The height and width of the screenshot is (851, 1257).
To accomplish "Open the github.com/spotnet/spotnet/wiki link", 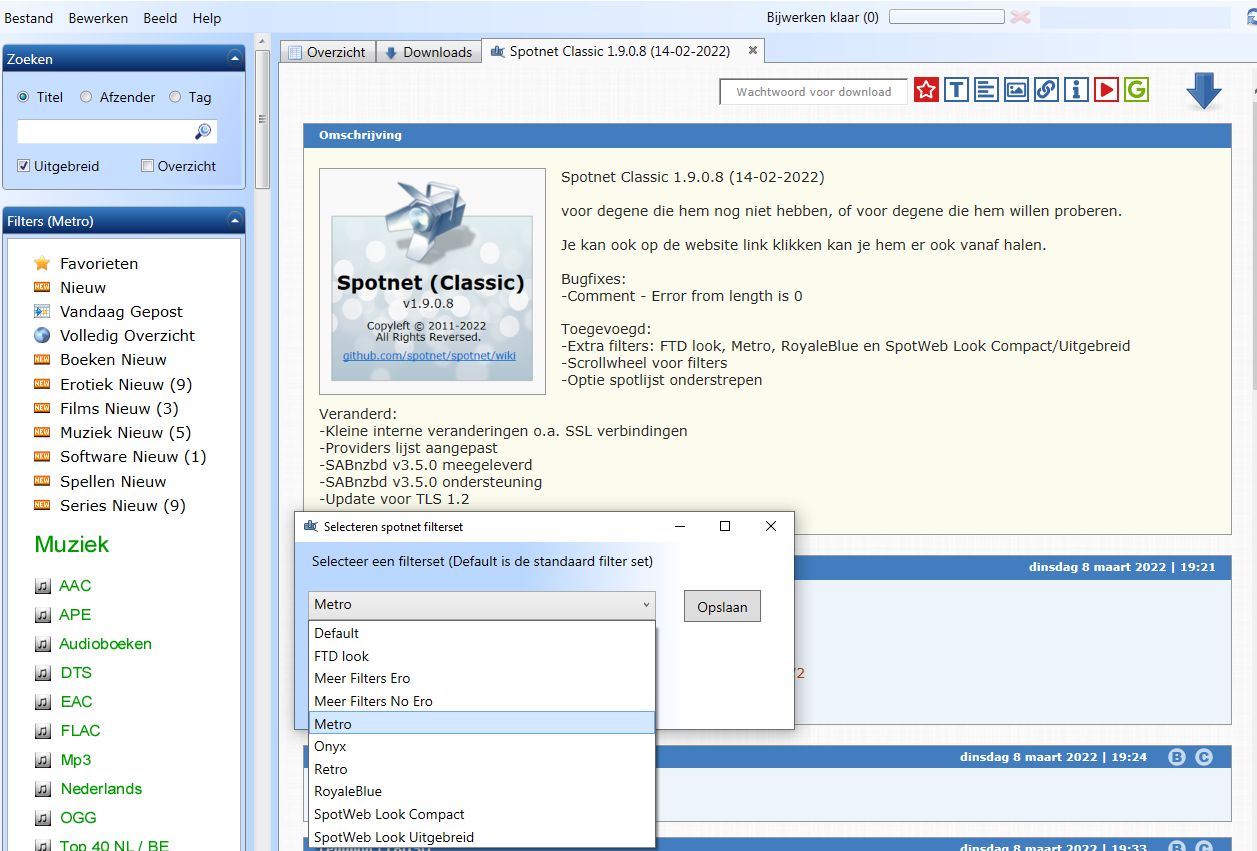I will pos(429,355).
